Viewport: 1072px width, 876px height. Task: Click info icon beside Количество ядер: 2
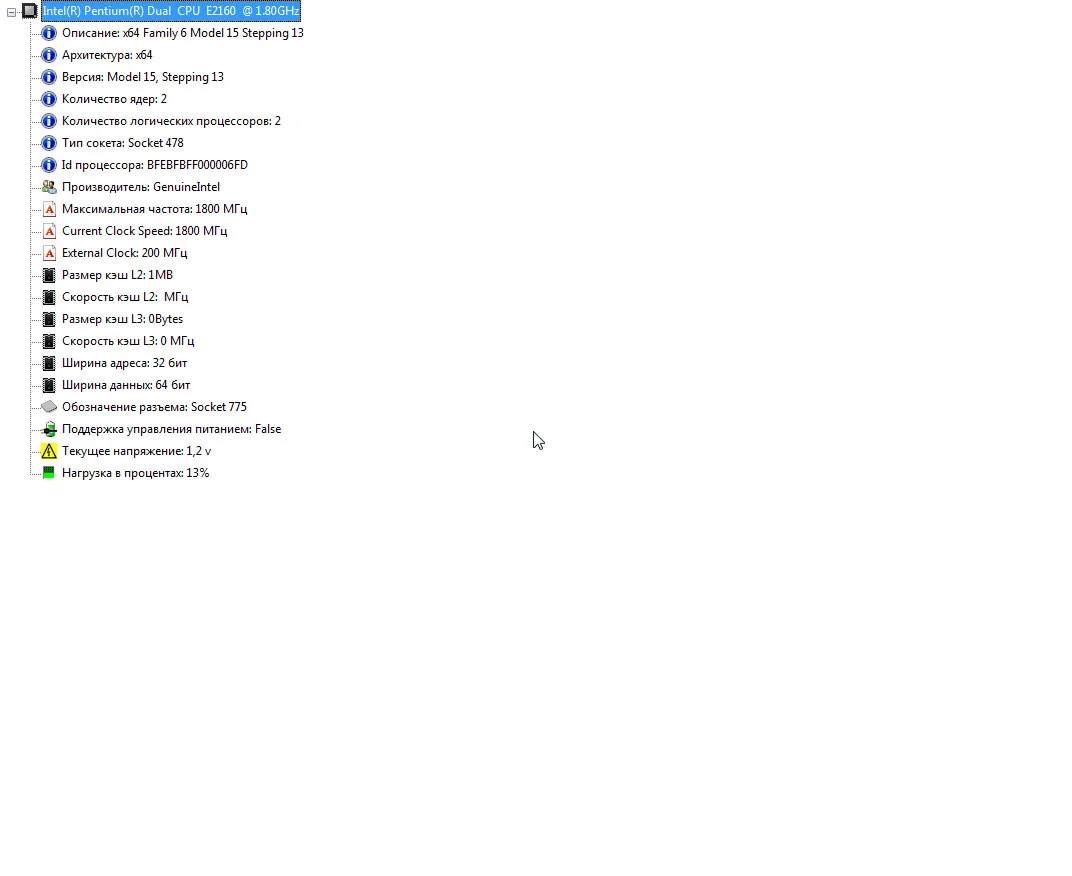click(x=49, y=99)
